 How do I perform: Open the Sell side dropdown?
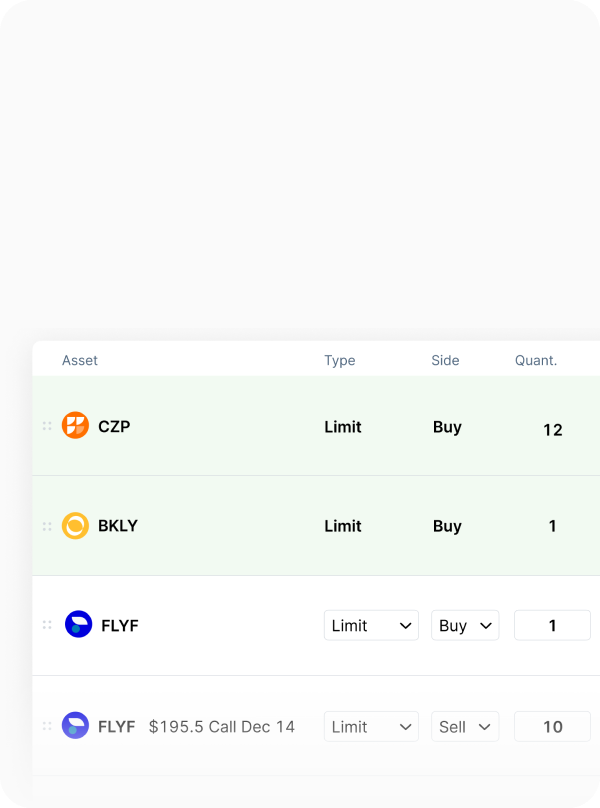[465, 727]
